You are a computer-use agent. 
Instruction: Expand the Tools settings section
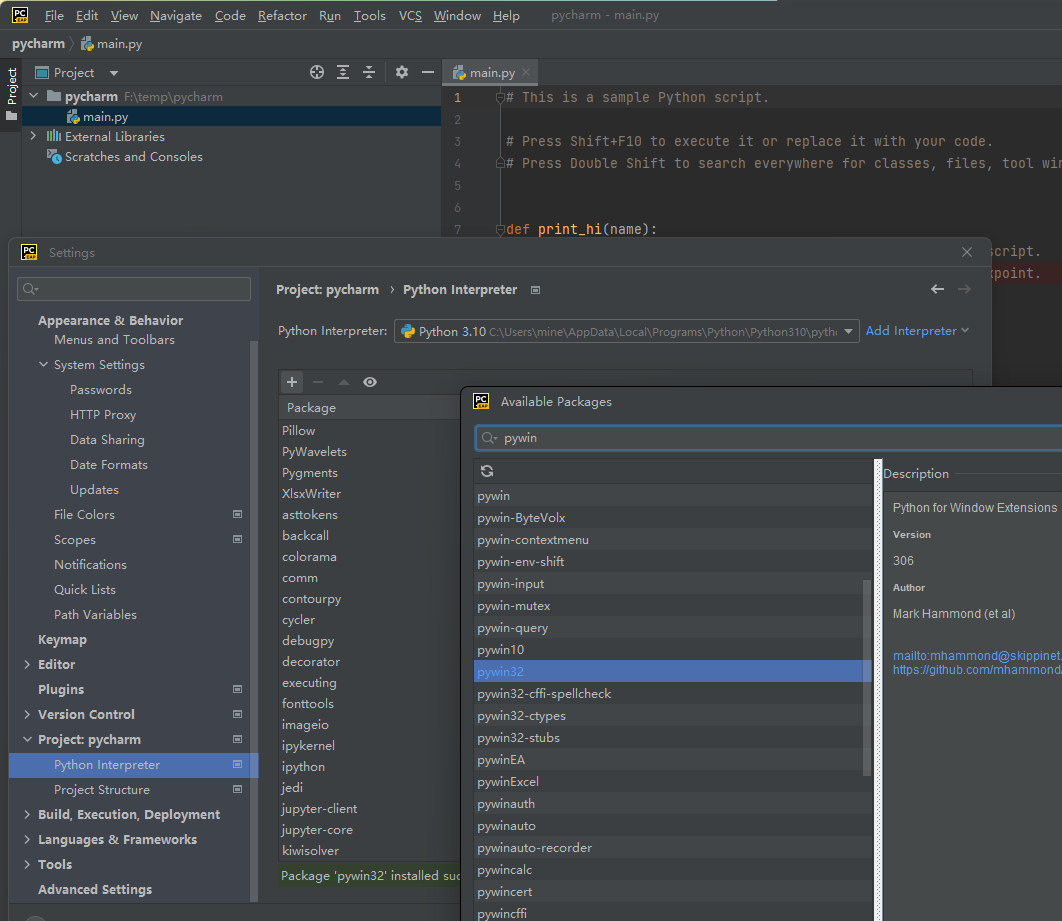pyautogui.click(x=27, y=865)
